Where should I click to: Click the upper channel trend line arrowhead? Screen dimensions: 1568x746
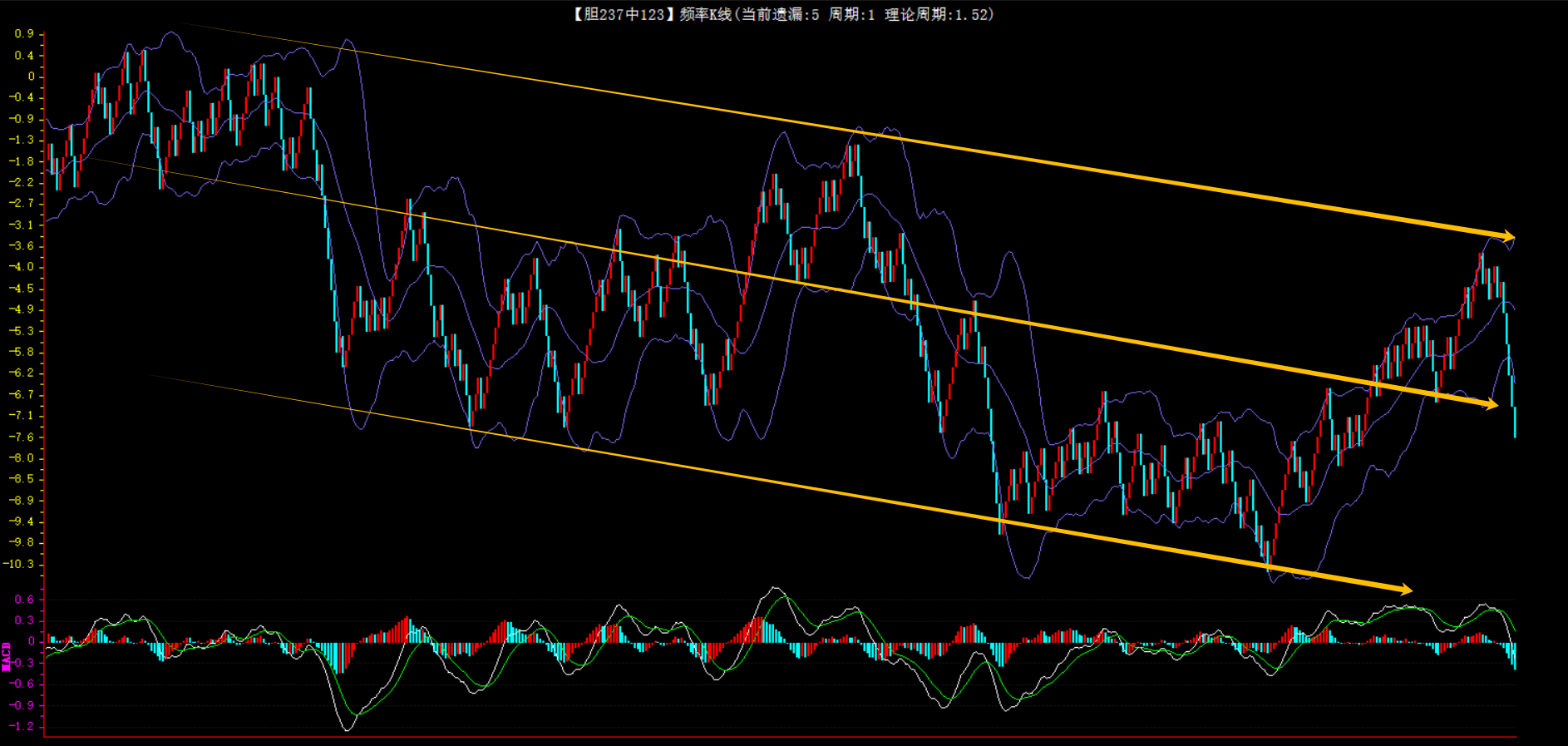pos(1508,236)
